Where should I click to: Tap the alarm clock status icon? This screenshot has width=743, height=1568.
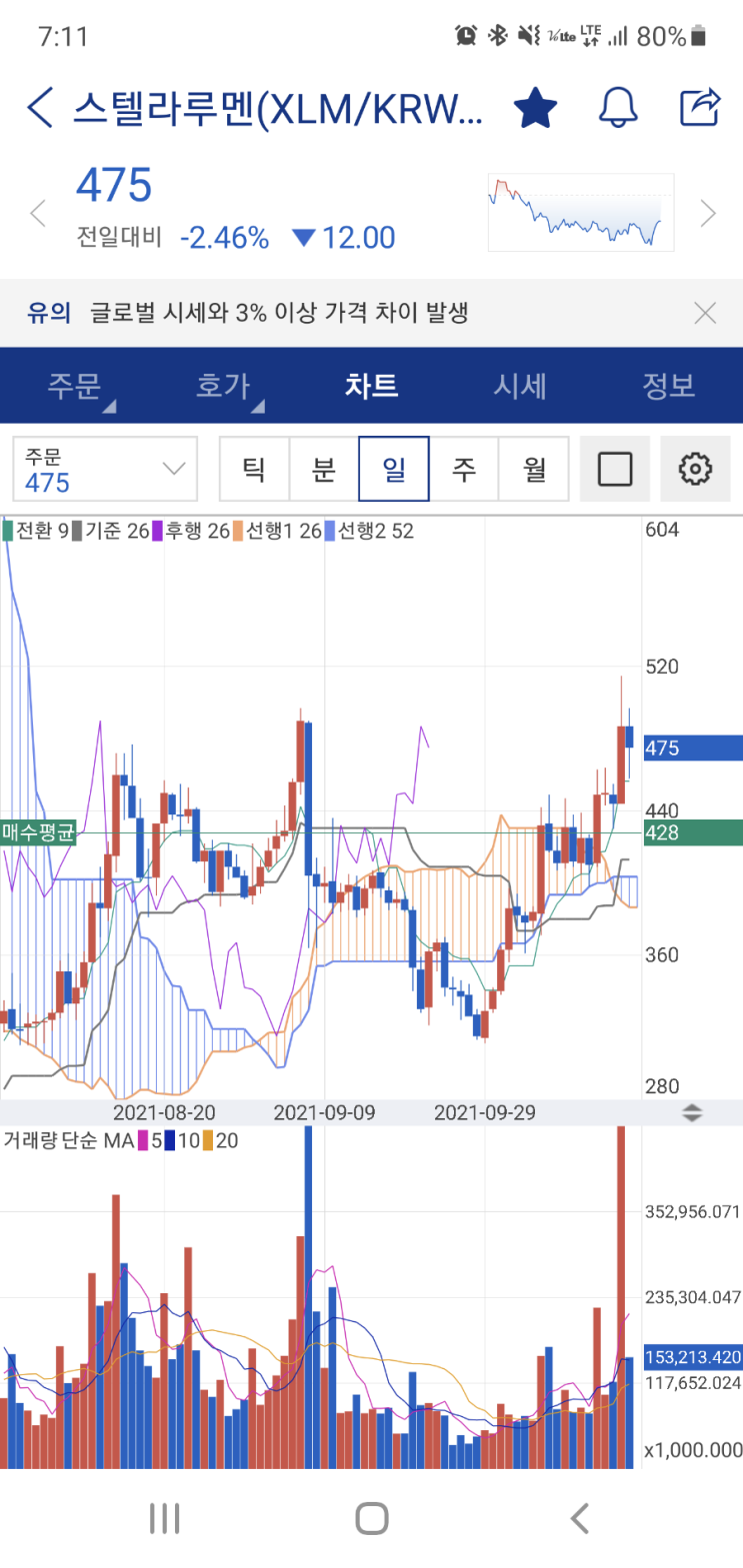coord(466,36)
